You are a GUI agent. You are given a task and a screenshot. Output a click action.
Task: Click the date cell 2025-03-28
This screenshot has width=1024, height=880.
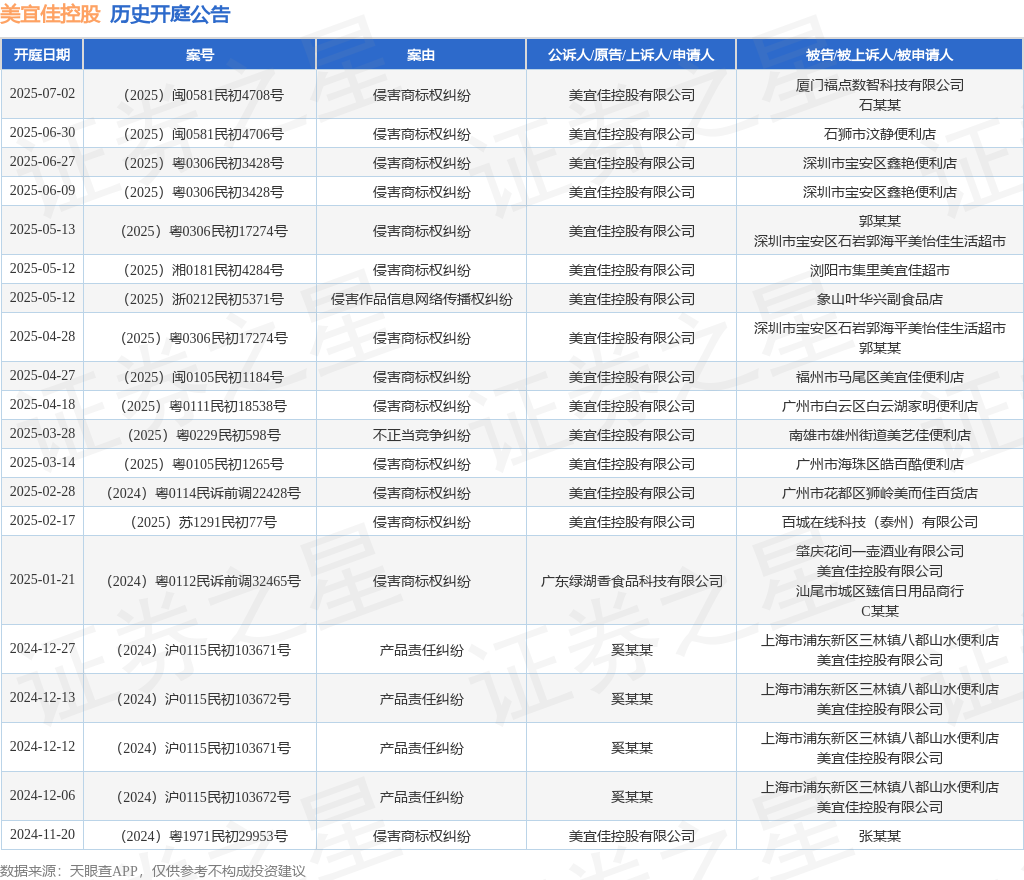[x=42, y=433]
